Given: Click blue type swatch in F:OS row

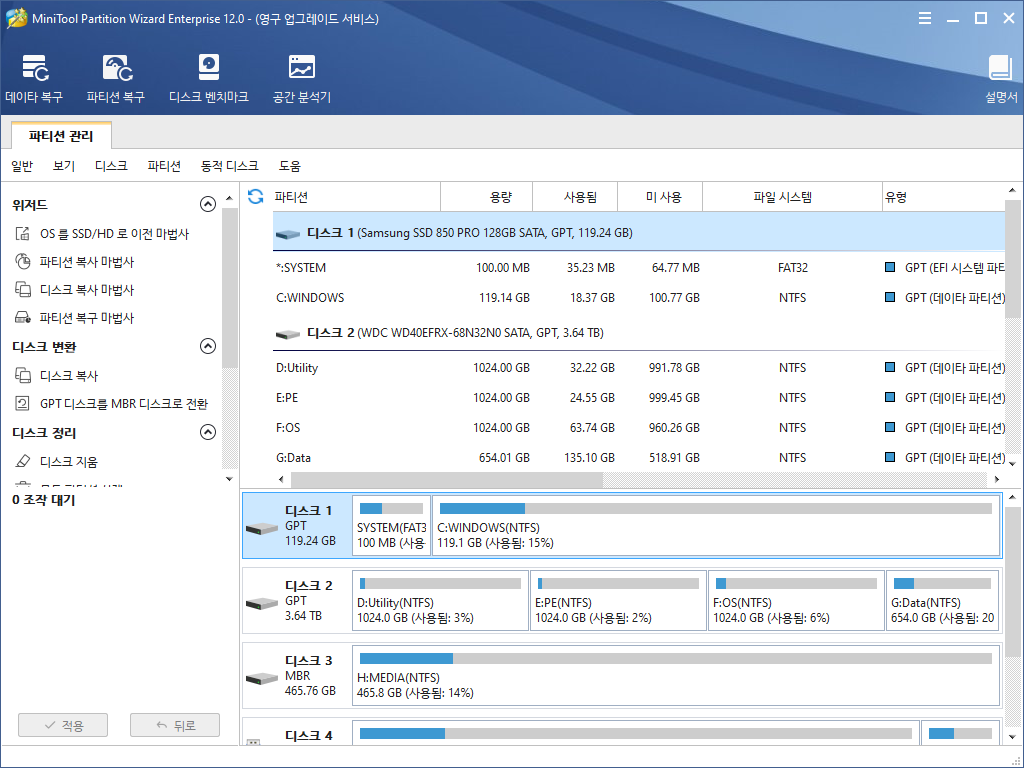Looking at the screenshot, I should (889, 427).
